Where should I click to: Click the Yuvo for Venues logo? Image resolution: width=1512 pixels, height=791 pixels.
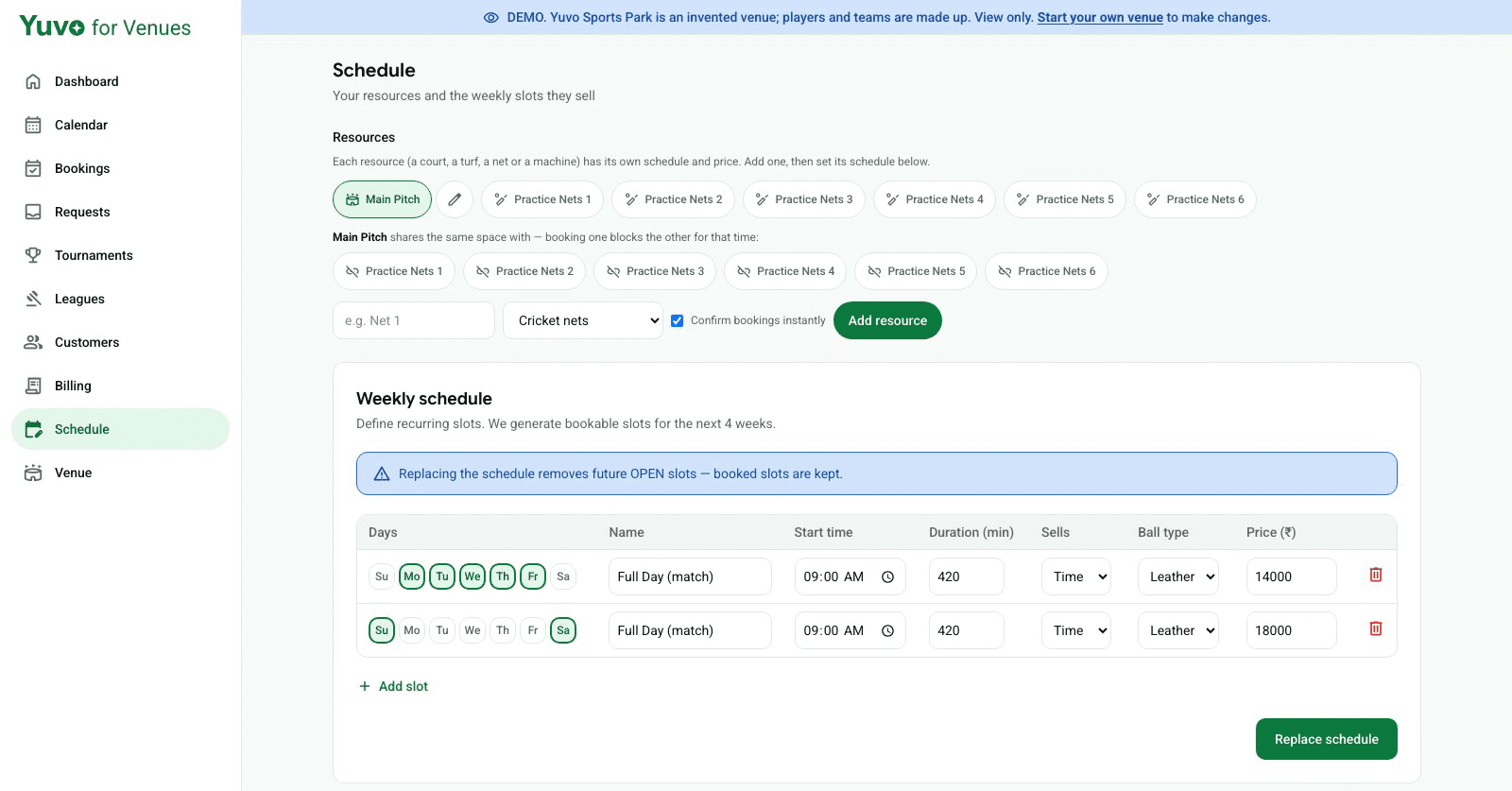coord(105,26)
